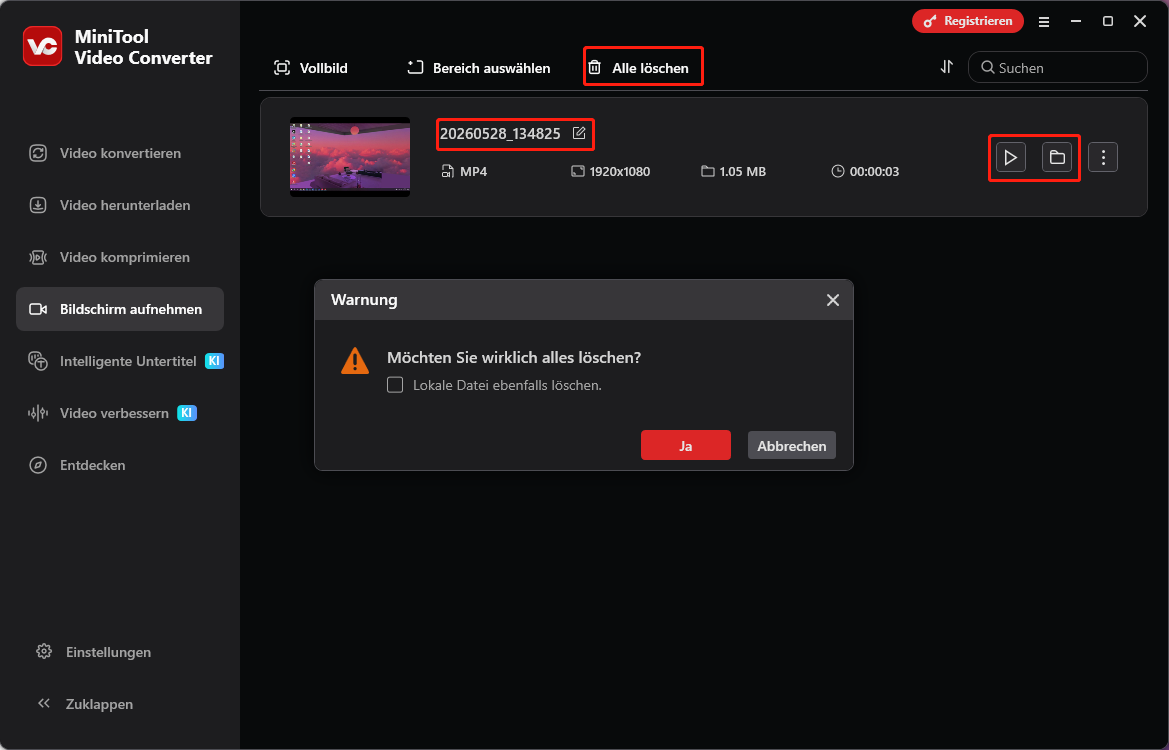Choose Bereich auswählen recording mode
The image size is (1169, 750).
(479, 68)
